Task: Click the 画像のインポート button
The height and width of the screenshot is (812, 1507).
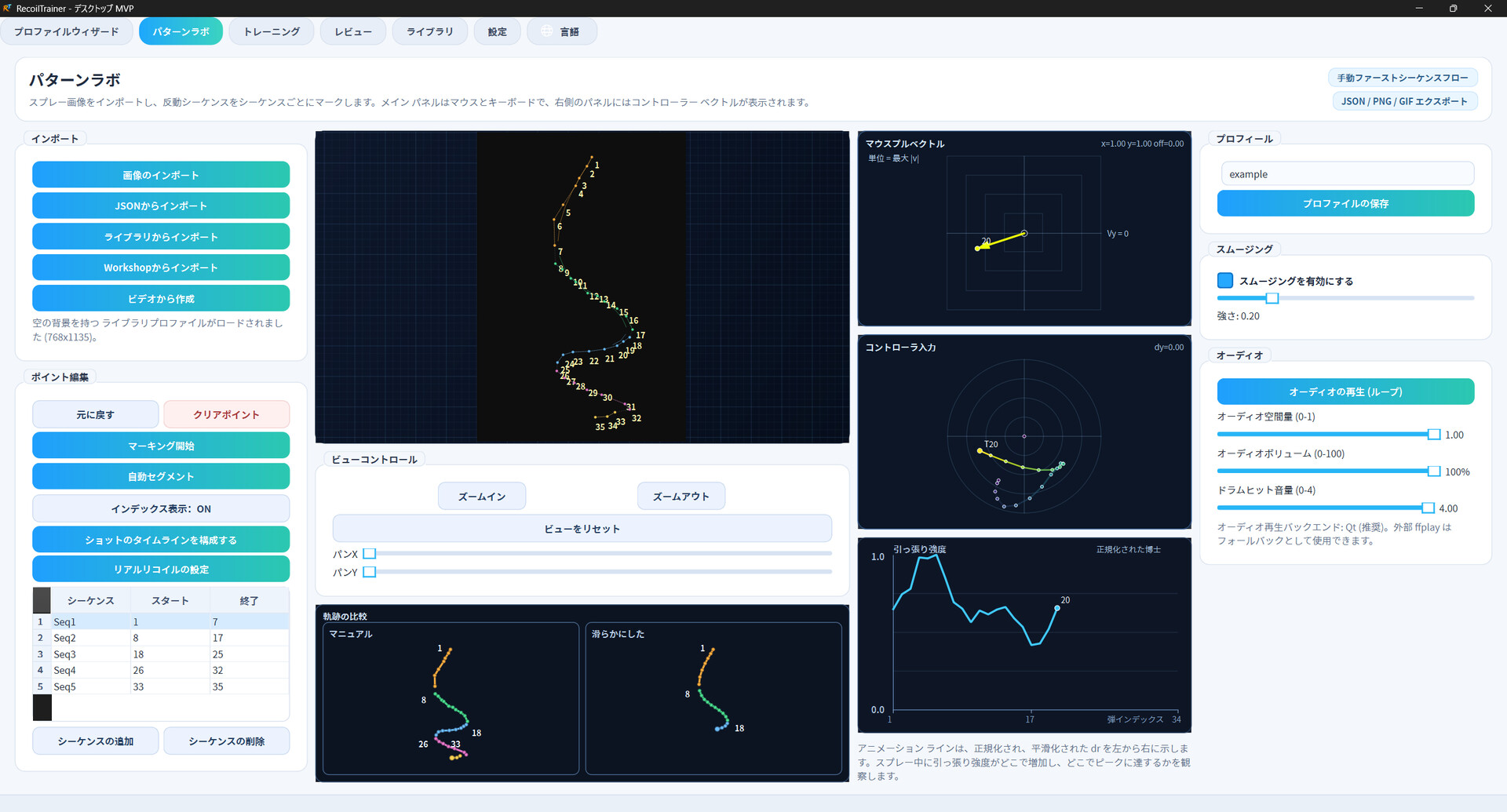Action: (x=161, y=175)
